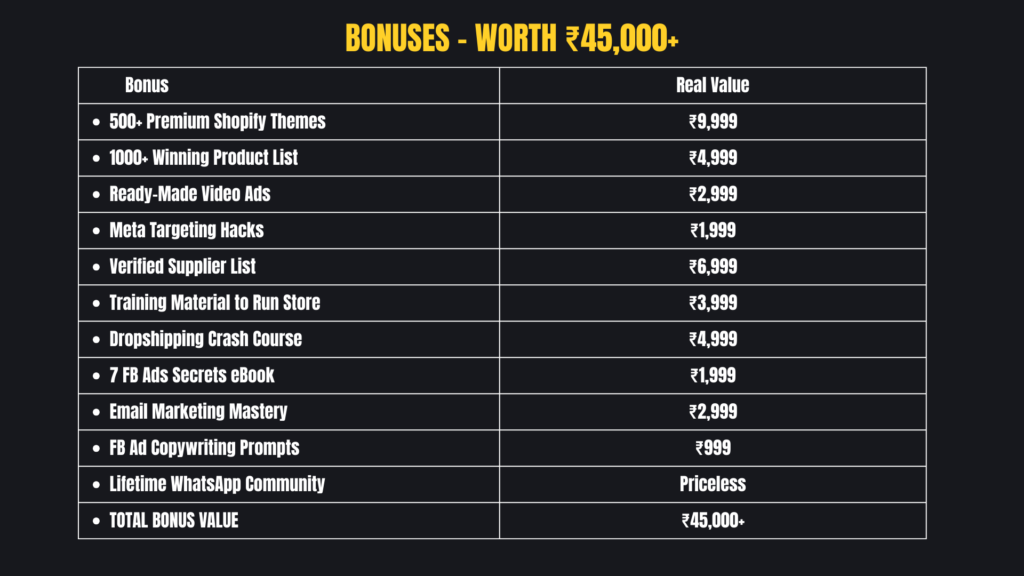The width and height of the screenshot is (1024, 576).
Task: Select the "Ready-Made Video Ads" item
Action: [185, 194]
